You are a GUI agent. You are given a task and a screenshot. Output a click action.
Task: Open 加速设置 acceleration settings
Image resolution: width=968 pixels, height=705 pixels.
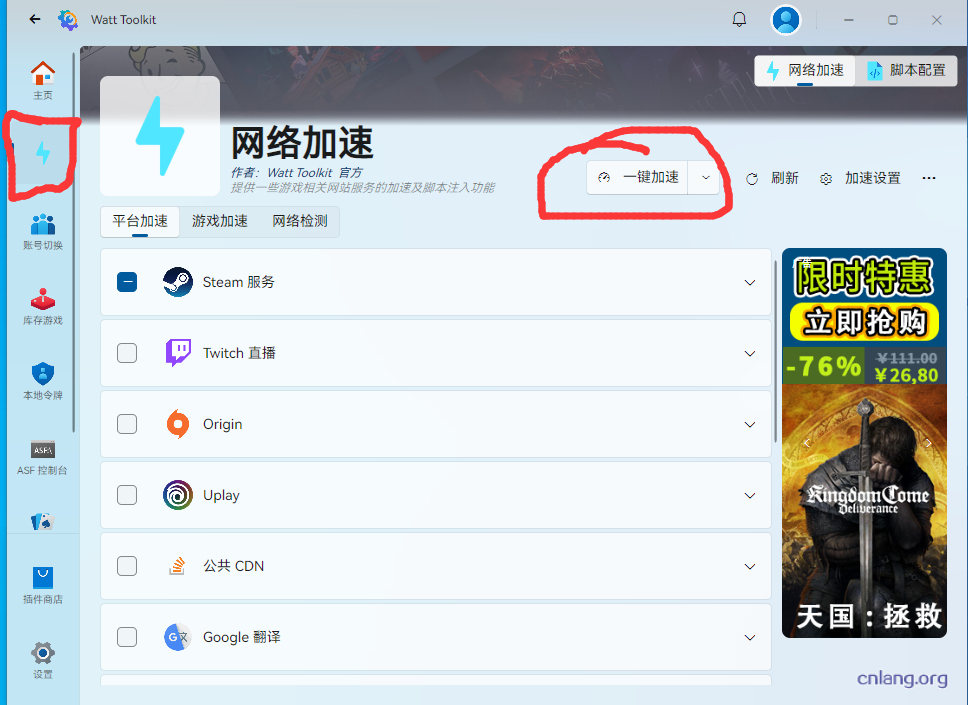(860, 178)
